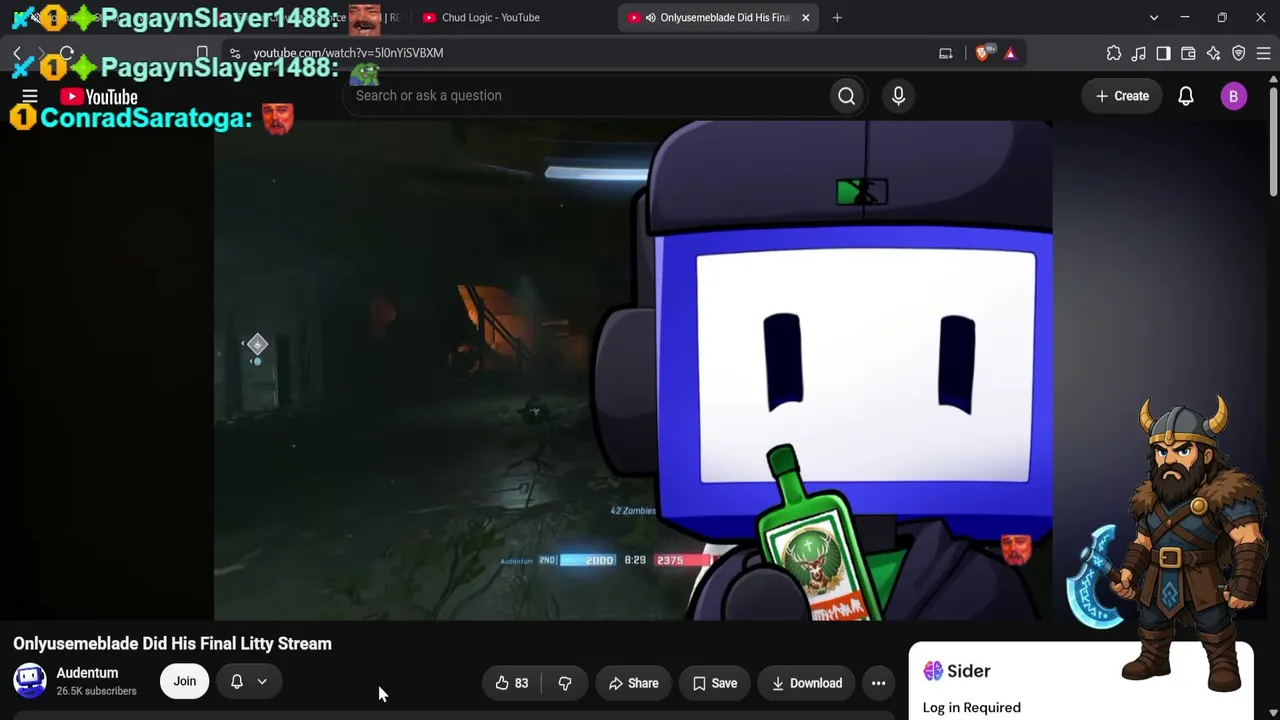Open the Audentum channel name link
1280x720 pixels.
[x=87, y=673]
